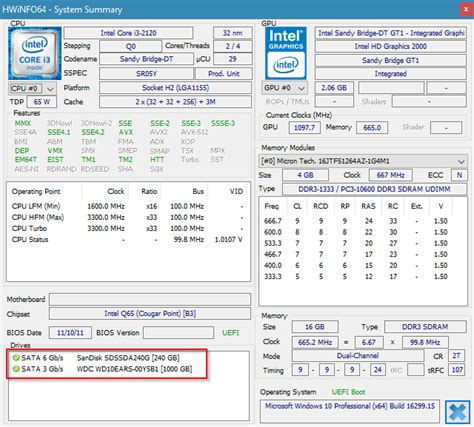The width and height of the screenshot is (474, 427).
Task: Click the module size 4 GB field
Action: point(305,175)
